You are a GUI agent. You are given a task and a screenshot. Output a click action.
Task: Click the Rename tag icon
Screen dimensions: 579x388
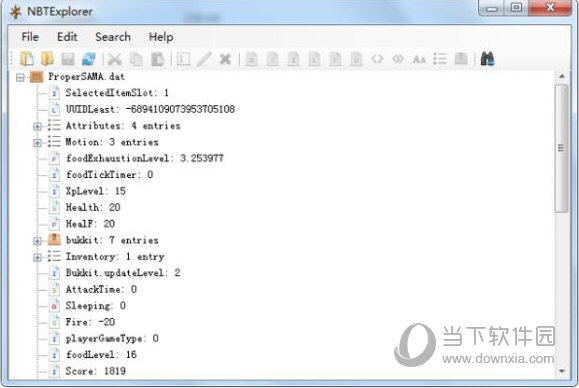183,59
